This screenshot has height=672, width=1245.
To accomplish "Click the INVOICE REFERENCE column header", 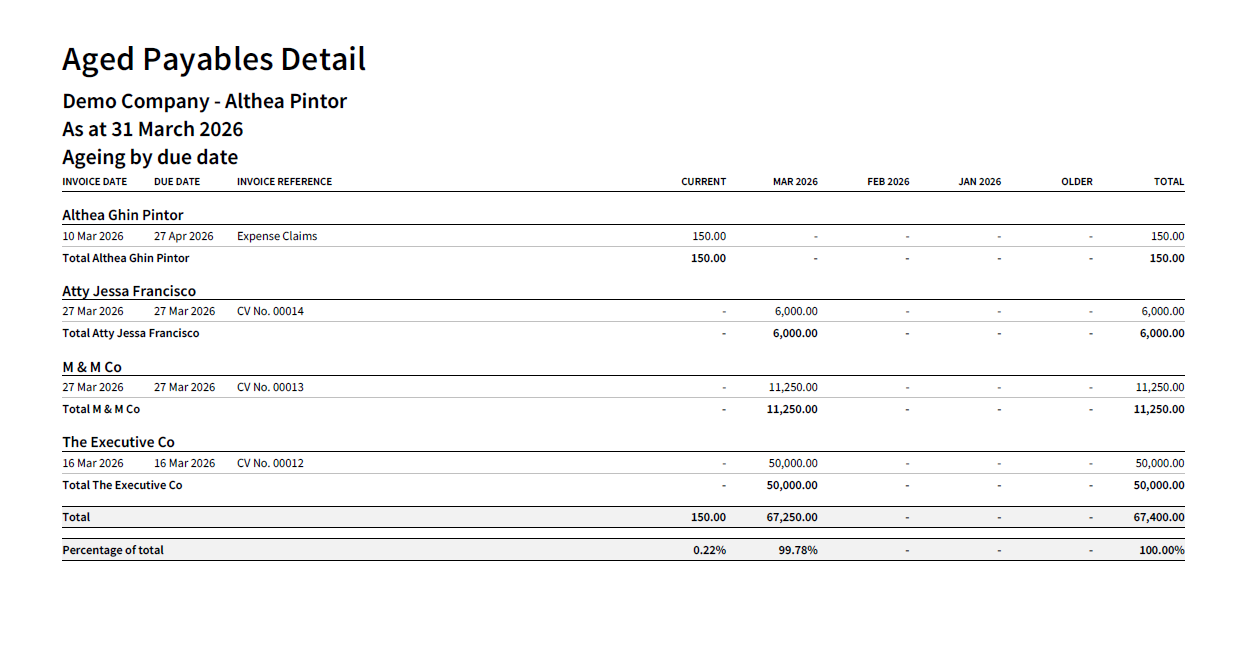I will coord(284,182).
